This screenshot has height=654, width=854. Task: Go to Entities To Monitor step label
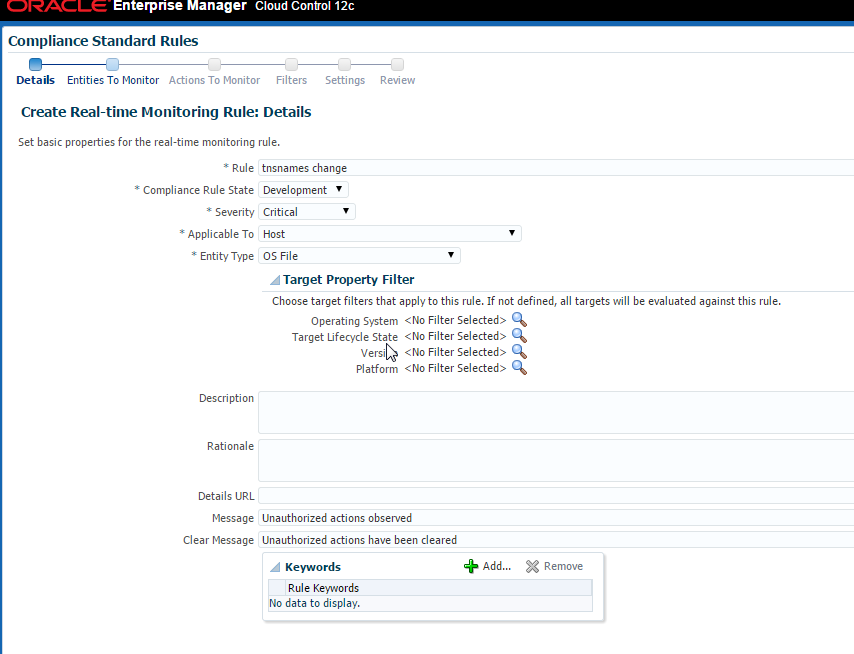pyautogui.click(x=113, y=80)
